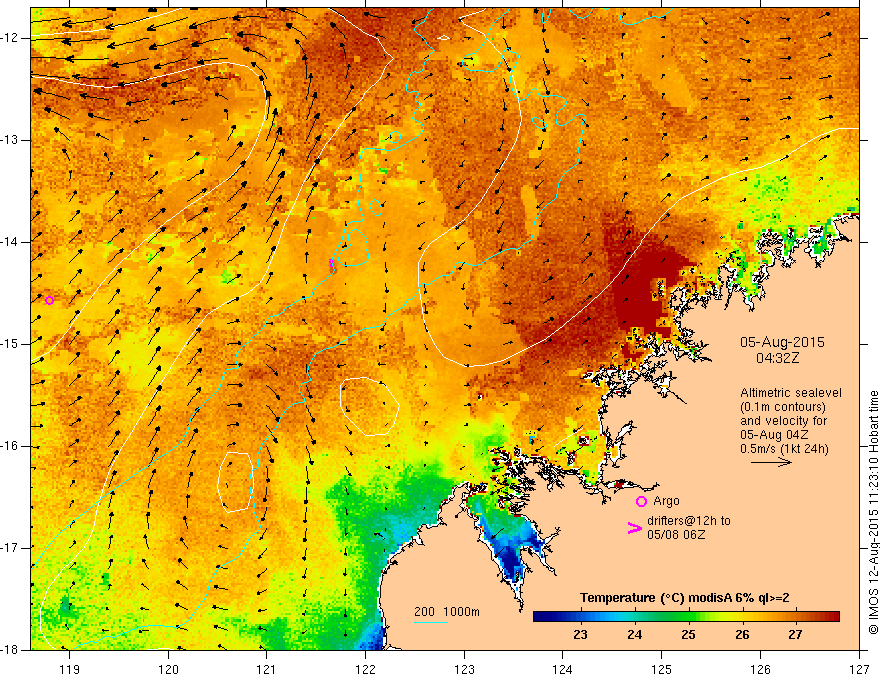Click the 'Altimetric sealevel' text

791,393
